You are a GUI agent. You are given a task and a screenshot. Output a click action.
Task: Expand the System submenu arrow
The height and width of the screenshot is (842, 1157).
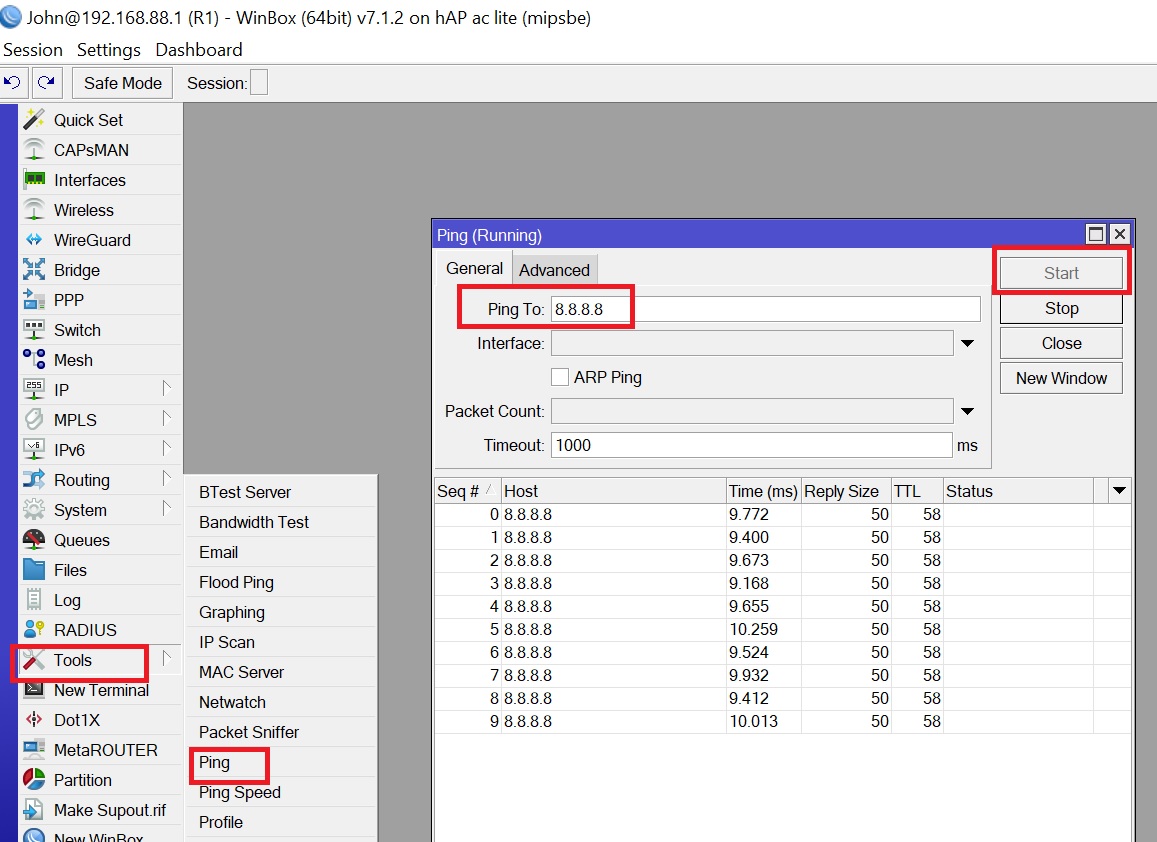point(167,508)
